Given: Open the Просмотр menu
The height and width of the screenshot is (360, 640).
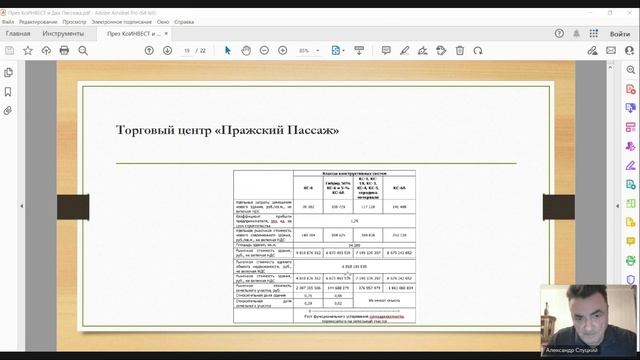Looking at the screenshot, I should 74,22.
